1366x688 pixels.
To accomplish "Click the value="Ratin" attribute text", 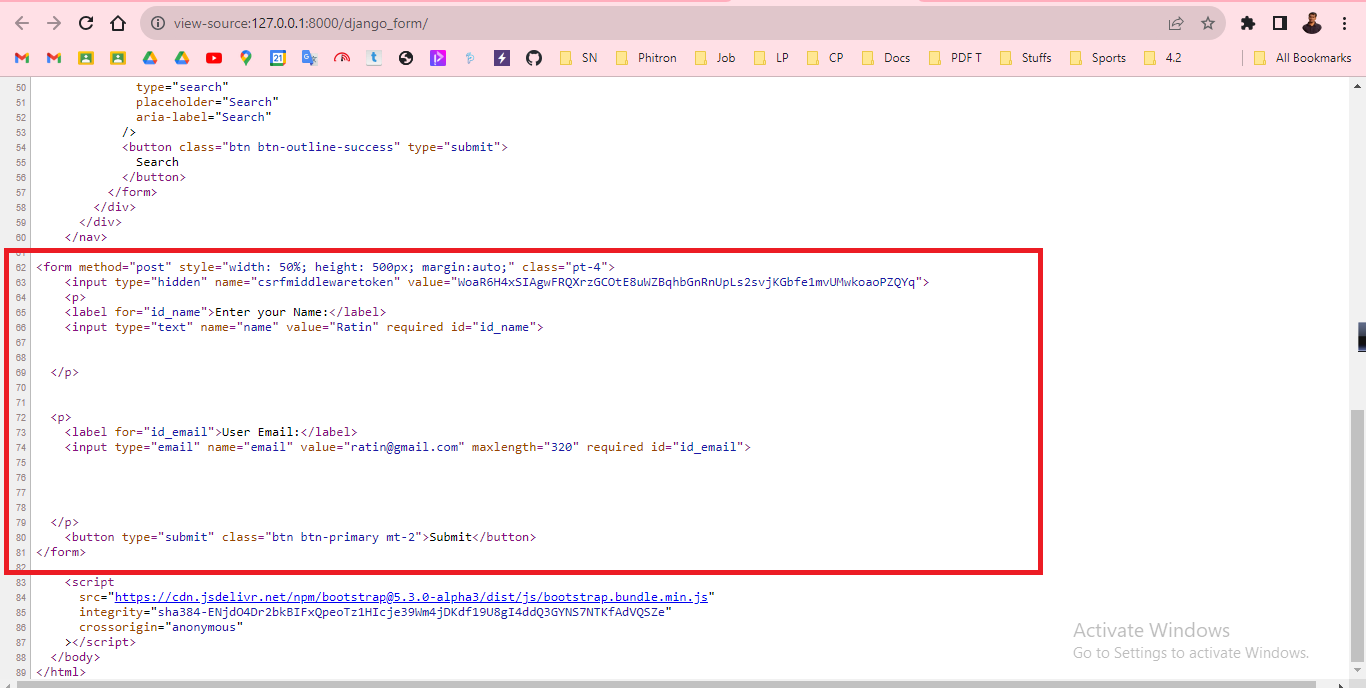I will [333, 327].
